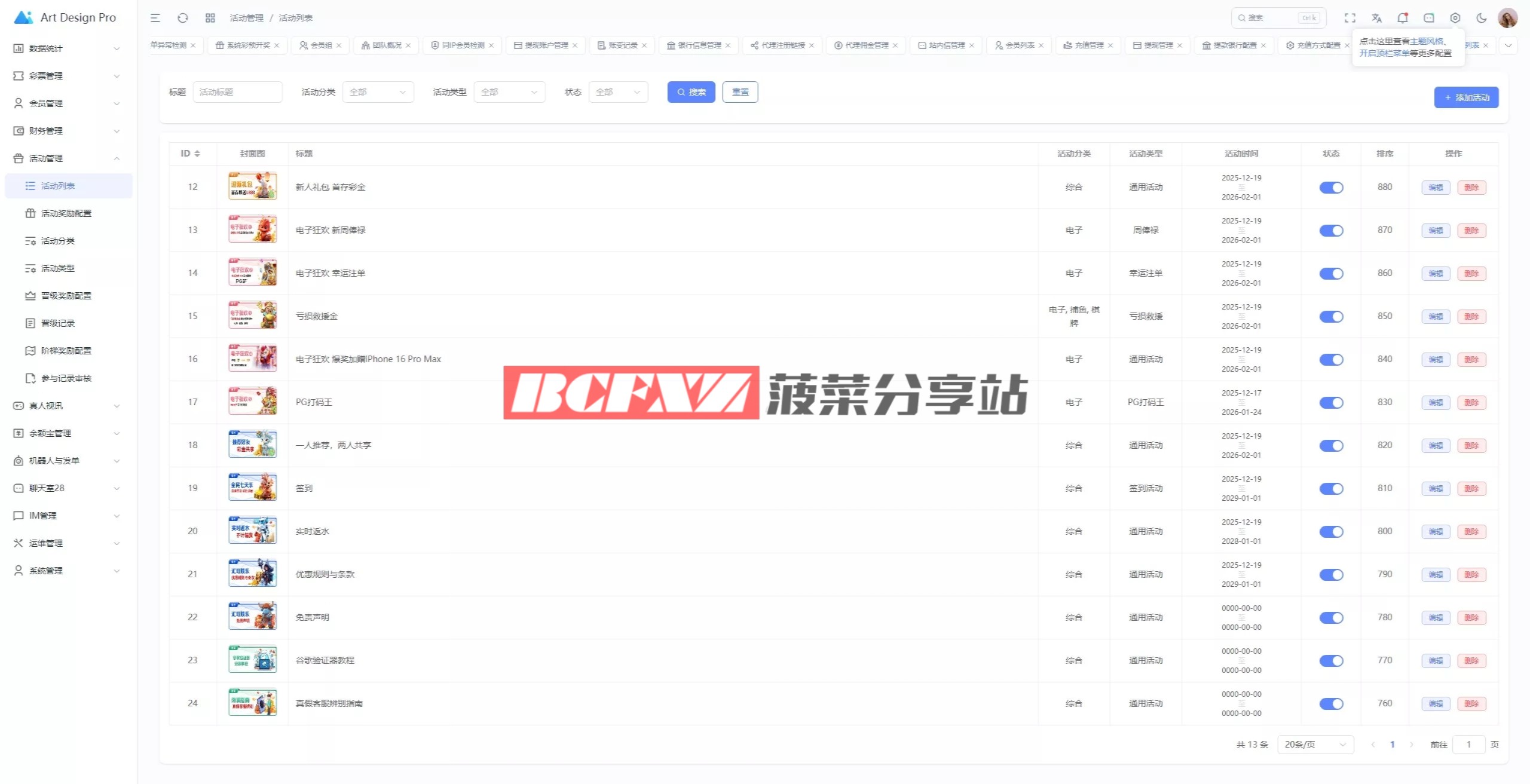
Task: Open the language translation icon
Action: click(1376, 18)
